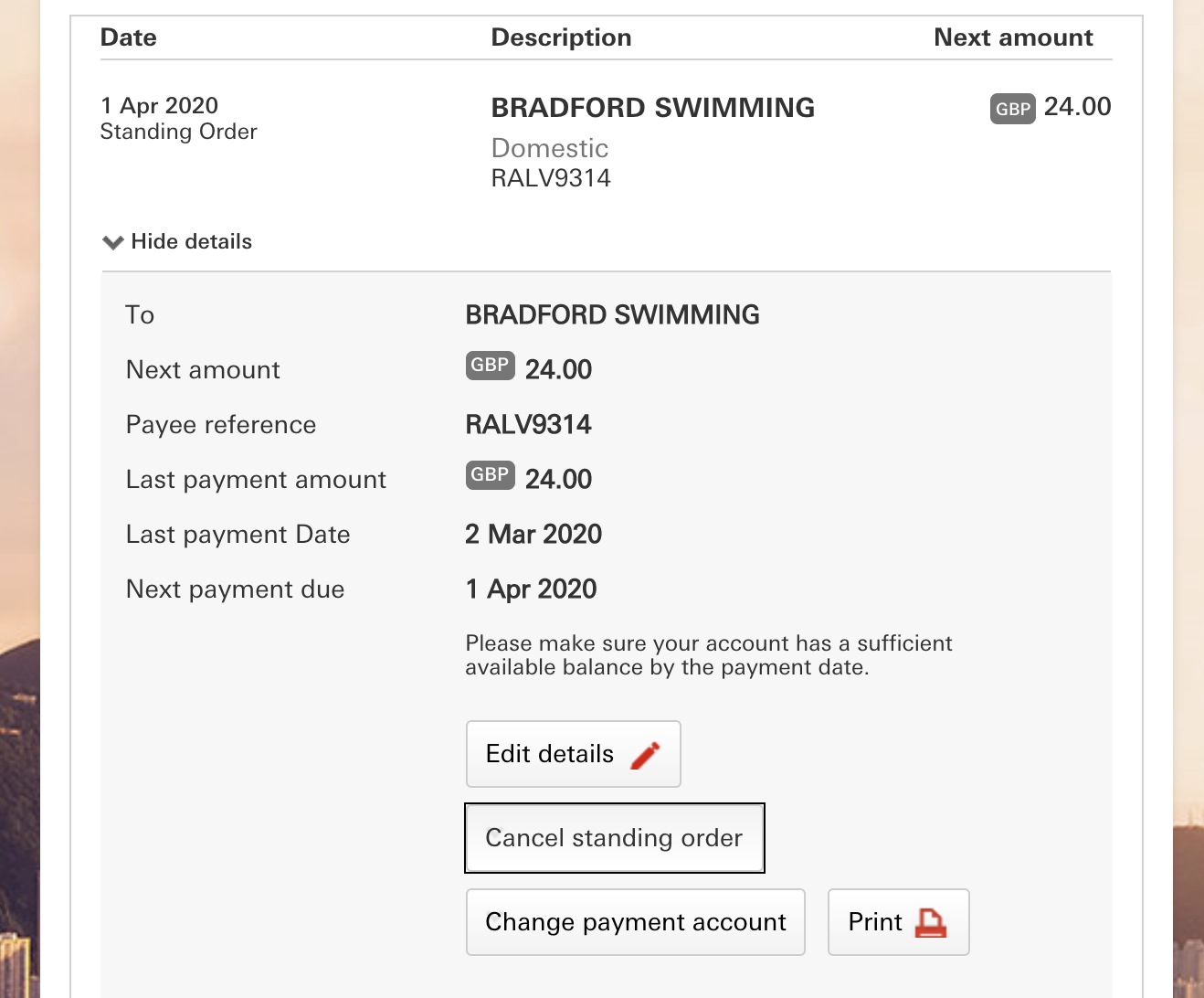The image size is (1204, 998).
Task: Click the chevron arrow beside Hide details
Action: [x=113, y=242]
